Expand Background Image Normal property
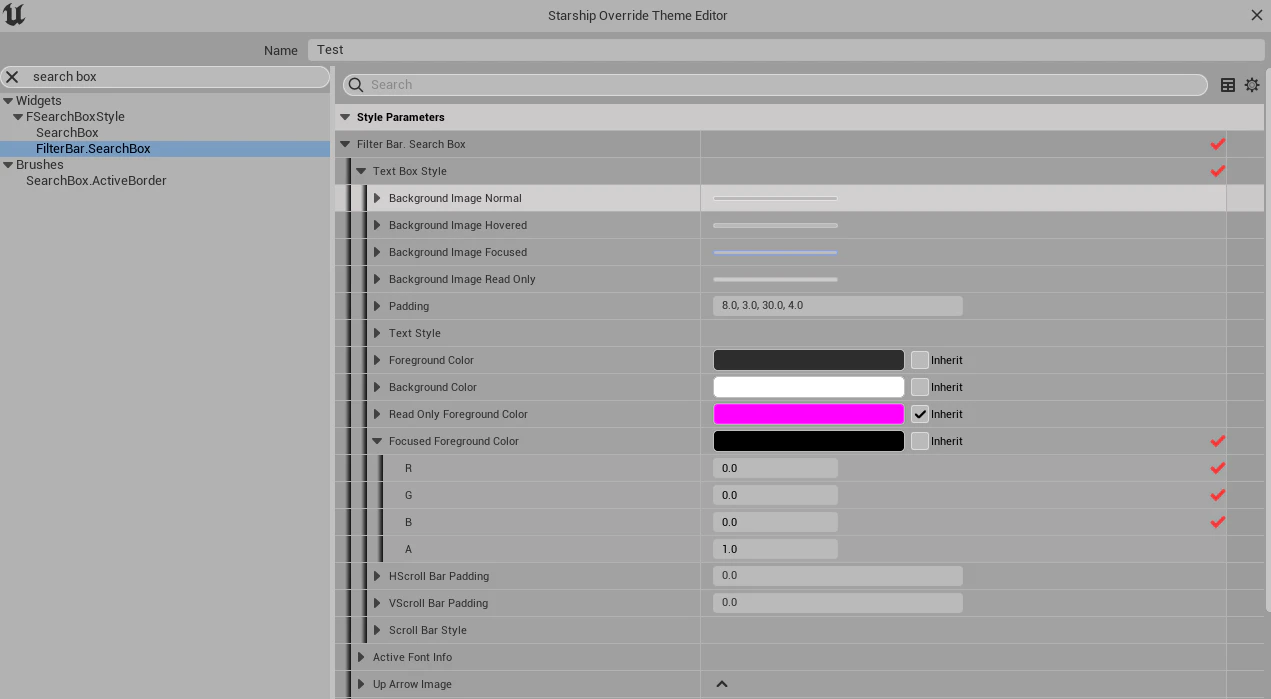Viewport: 1271px width, 699px height. pyautogui.click(x=377, y=198)
